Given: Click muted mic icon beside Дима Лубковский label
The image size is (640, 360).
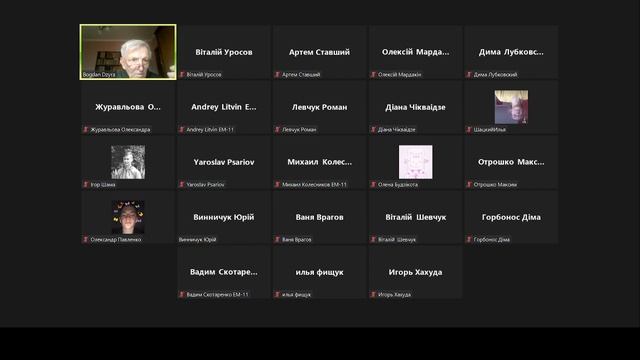Looking at the screenshot, I should (469, 75).
